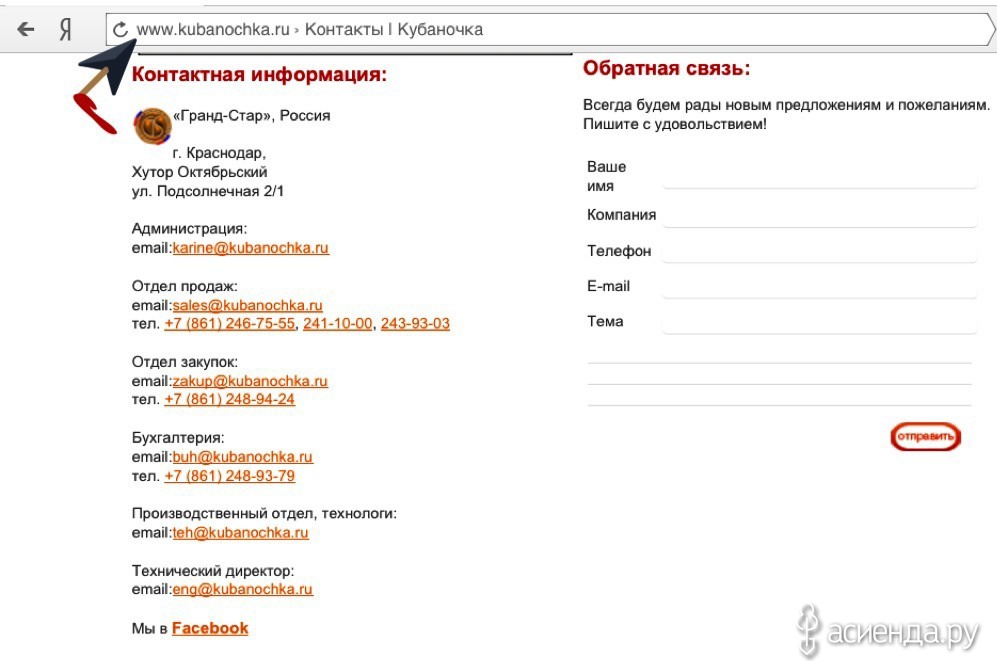Select the text Пишите с удовольствием!
997x661 pixels.
pyautogui.click(x=675, y=124)
